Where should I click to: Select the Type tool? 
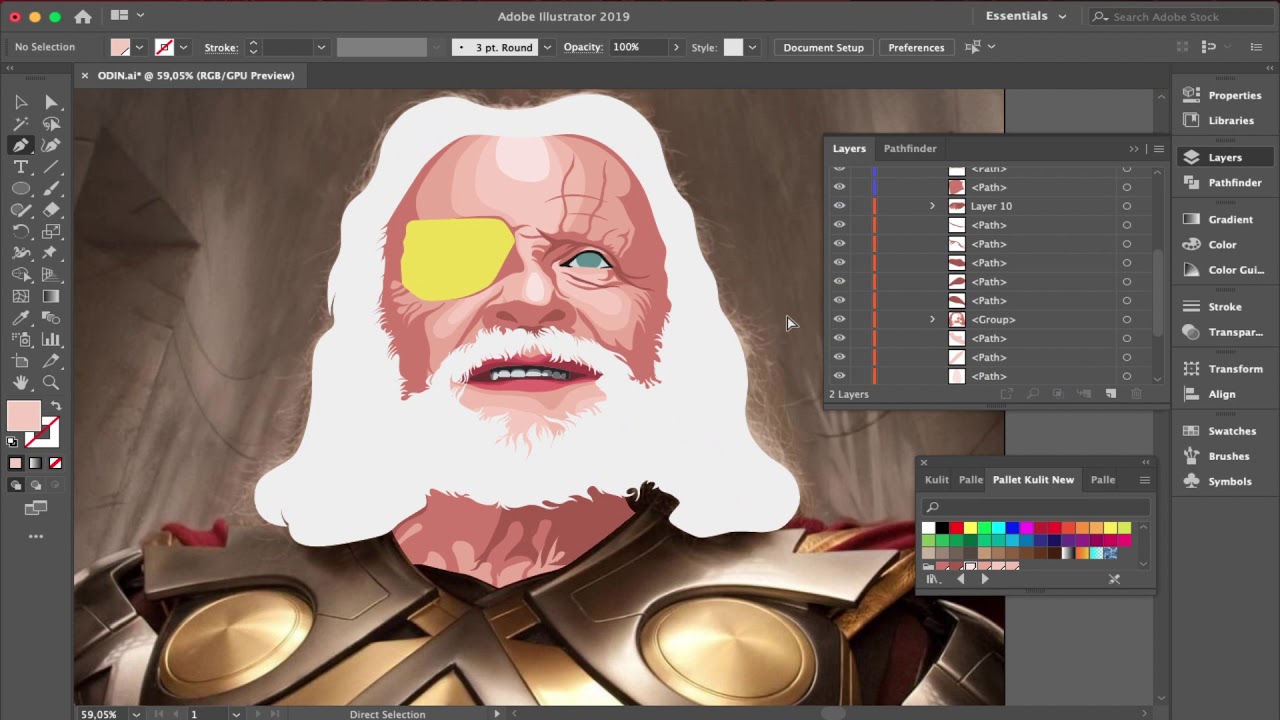[21, 167]
